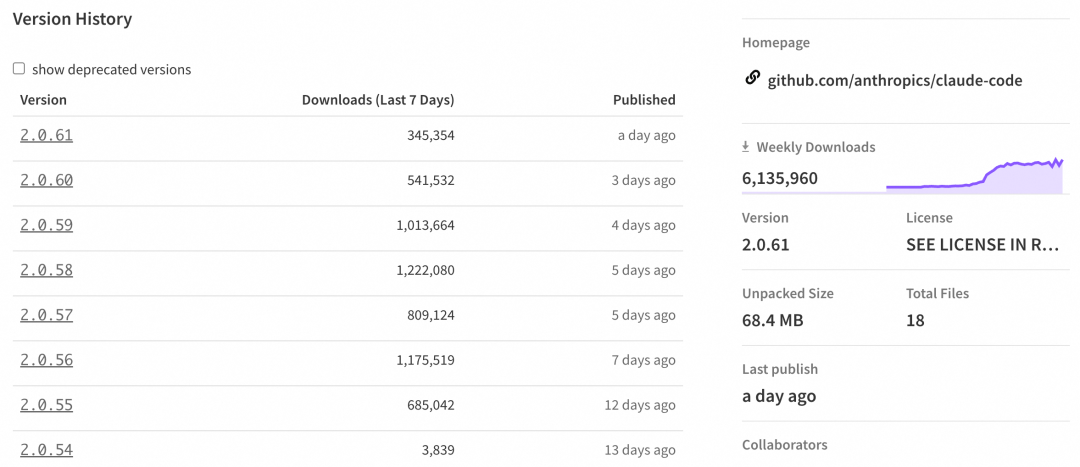Select the 2.0.59 version link
The height and width of the screenshot is (467, 1080).
[46, 225]
